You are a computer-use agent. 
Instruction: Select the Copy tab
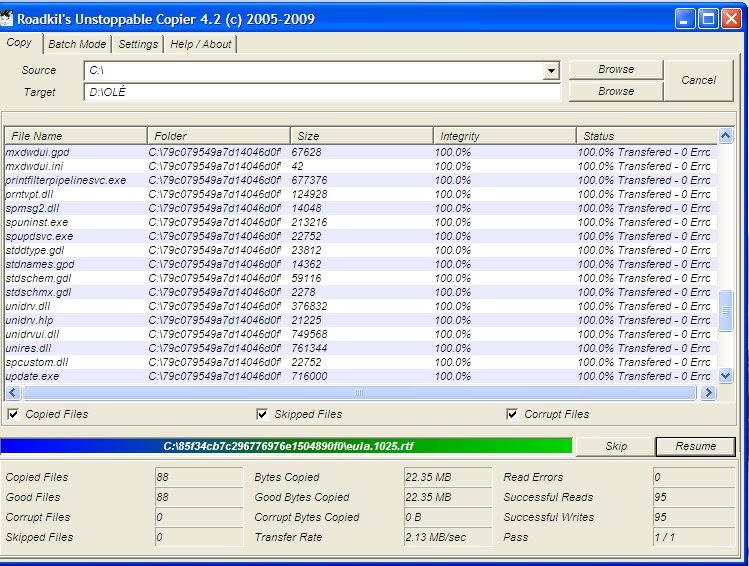(x=19, y=43)
